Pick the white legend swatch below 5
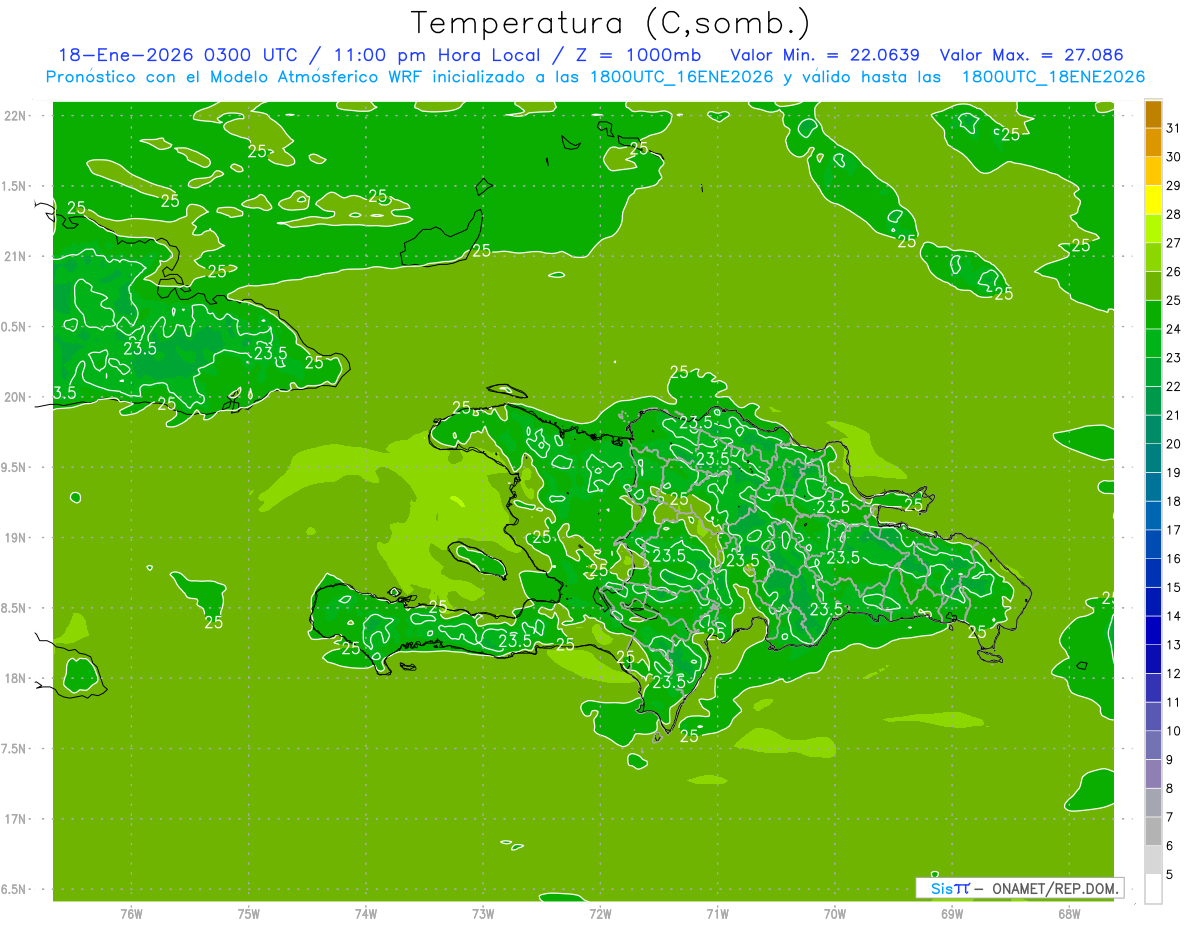This screenshot has width=1200, height=927. coord(1153,889)
